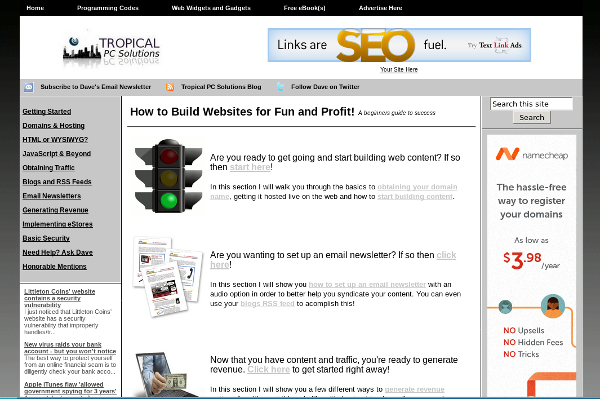Open Programming Codes in top navigation
The image size is (600, 399).
click(108, 8)
